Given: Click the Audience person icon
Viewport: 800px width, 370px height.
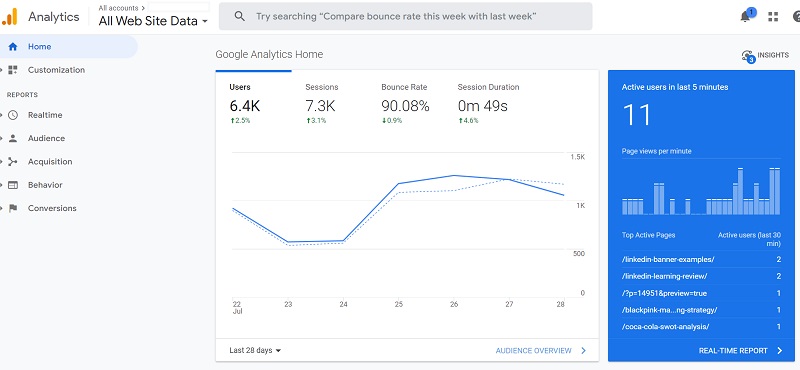Looking at the screenshot, I should [x=13, y=138].
